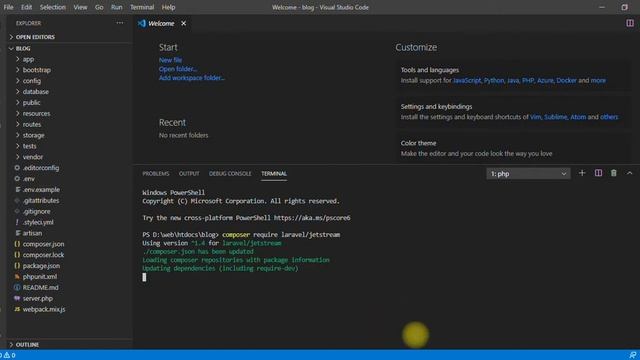
Task: Click the feedback icon in status bar
Action: (x=632, y=355)
